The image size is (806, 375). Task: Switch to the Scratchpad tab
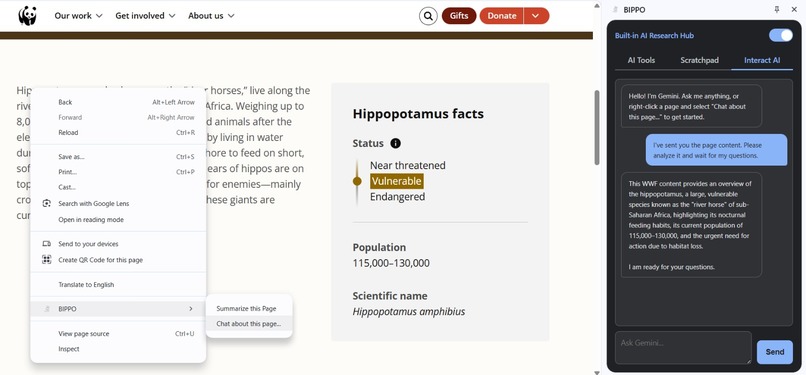point(699,60)
